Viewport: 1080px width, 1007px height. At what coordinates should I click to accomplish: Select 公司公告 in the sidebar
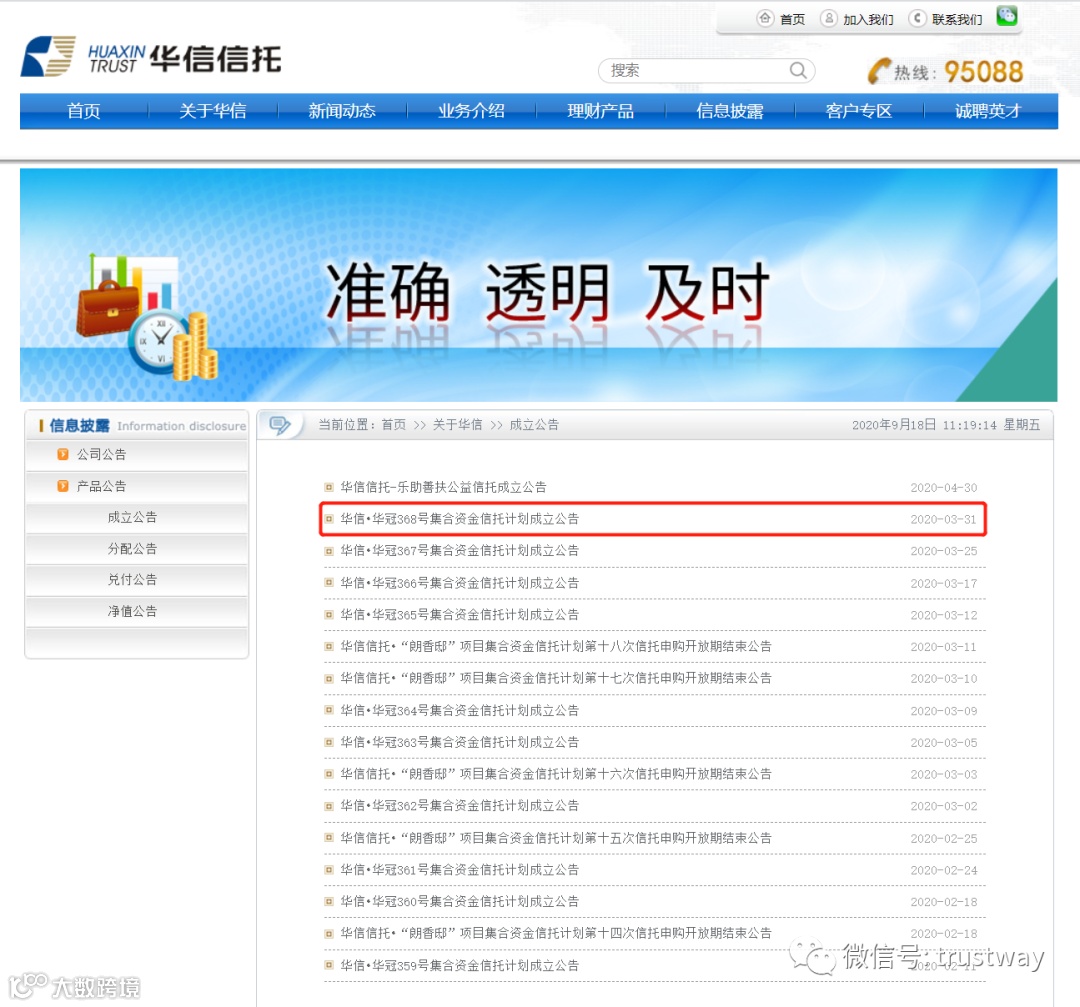pos(101,455)
